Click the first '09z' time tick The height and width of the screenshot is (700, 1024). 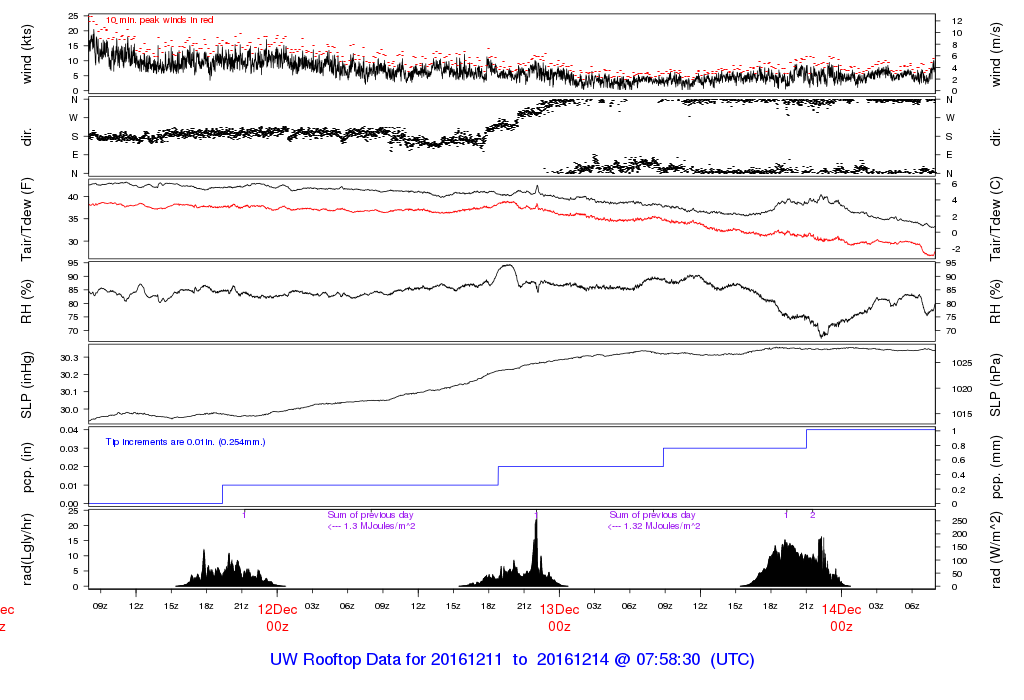point(100,606)
